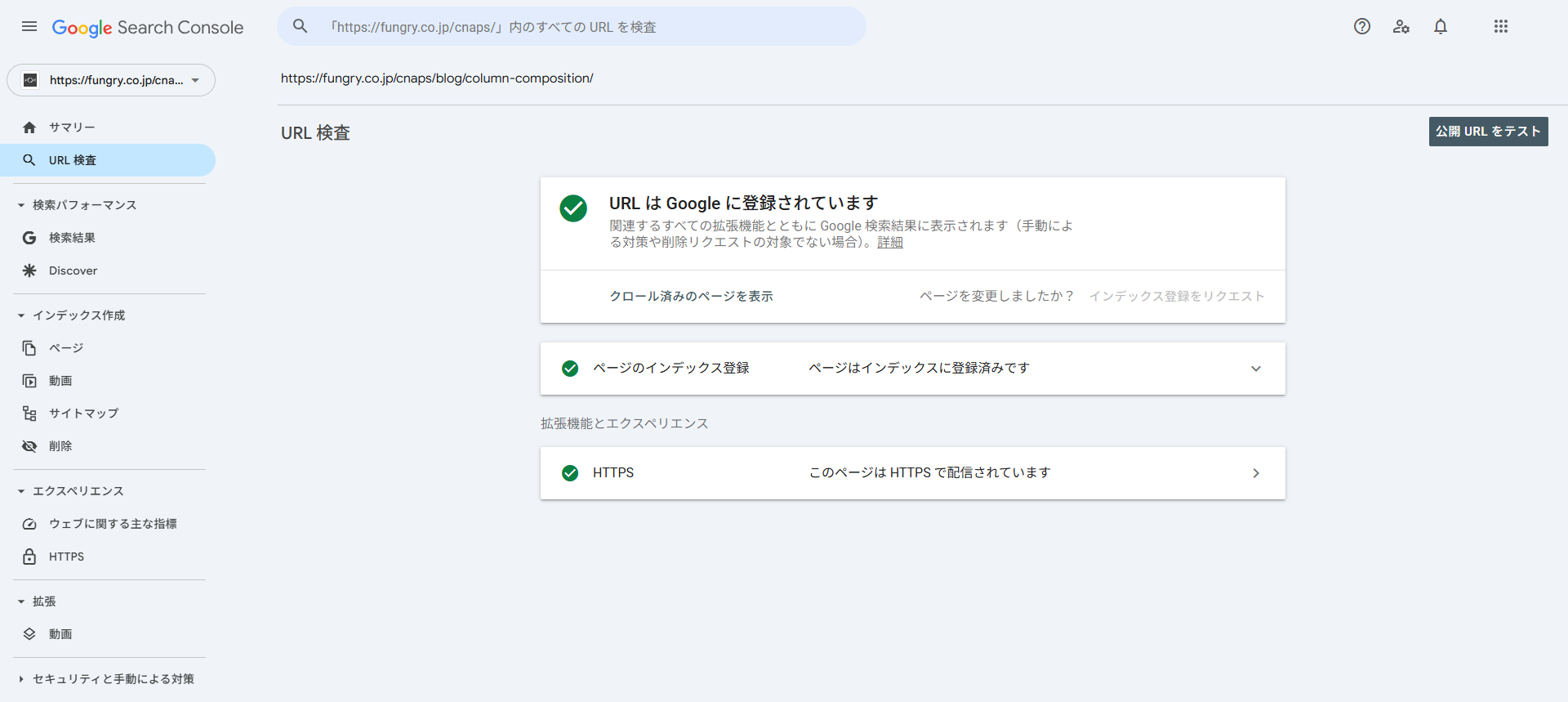Expand the ページのインデックス登録 card chevron

1256,369
